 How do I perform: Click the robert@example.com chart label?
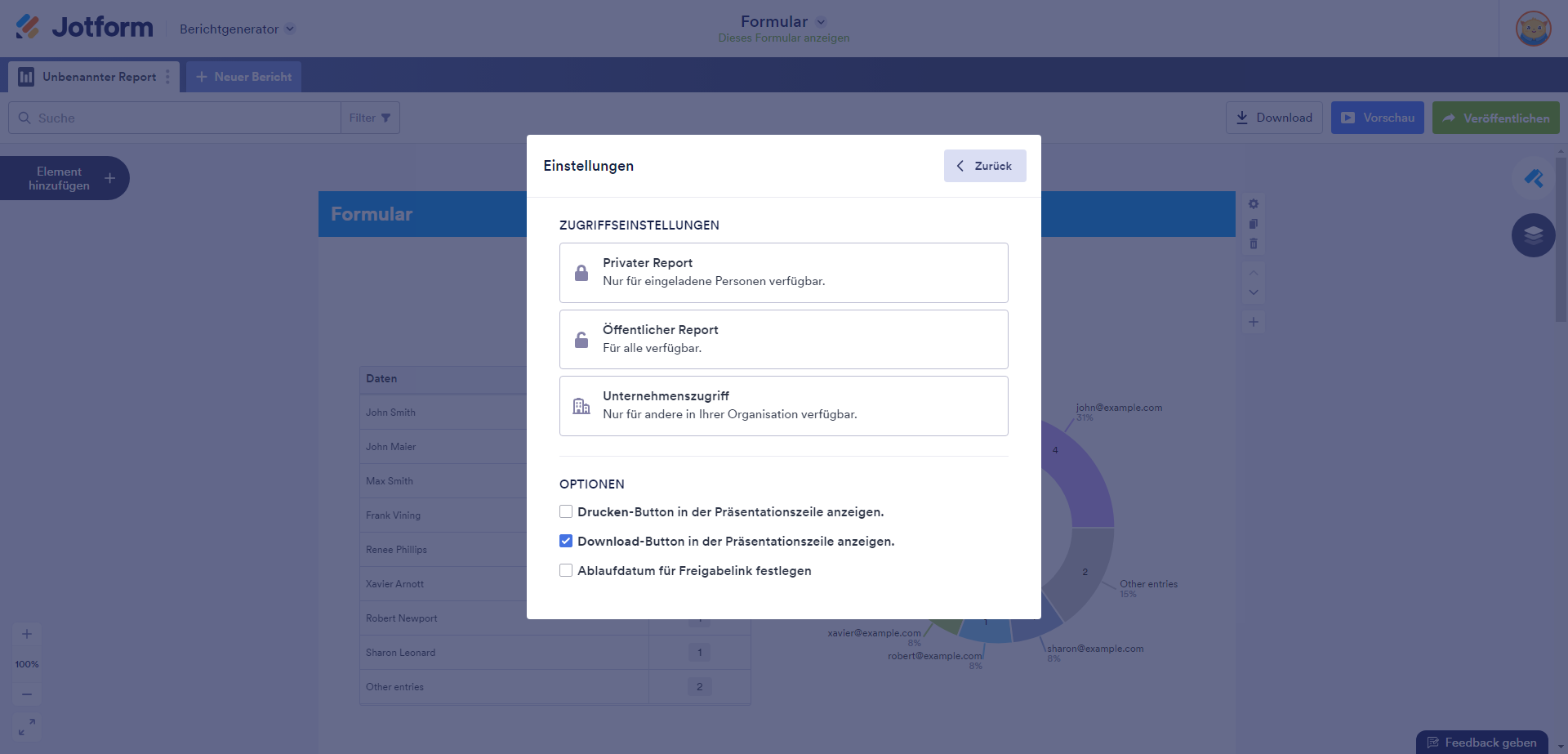click(935, 656)
